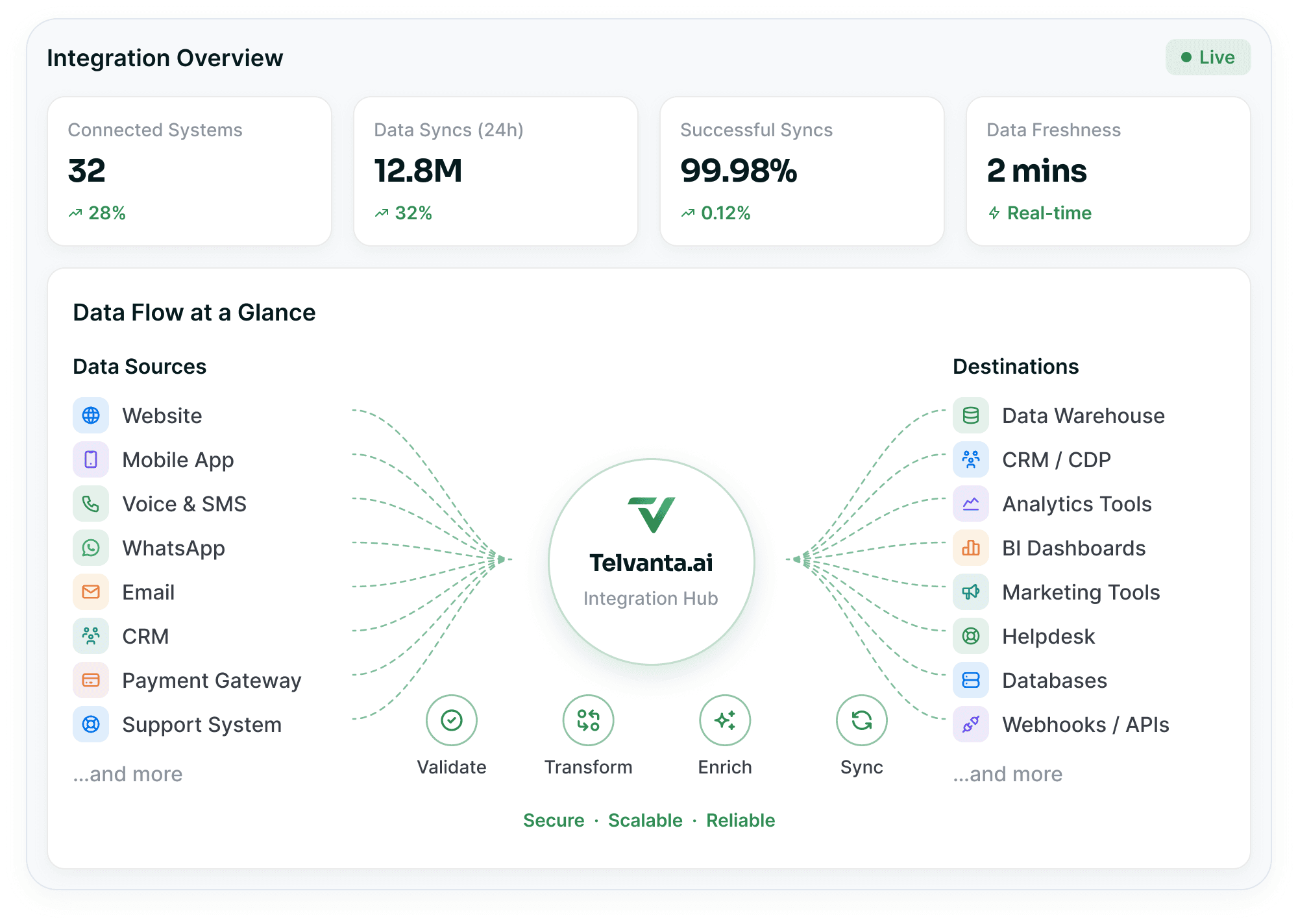Click the 'Data Sources' column heading

coord(140,367)
